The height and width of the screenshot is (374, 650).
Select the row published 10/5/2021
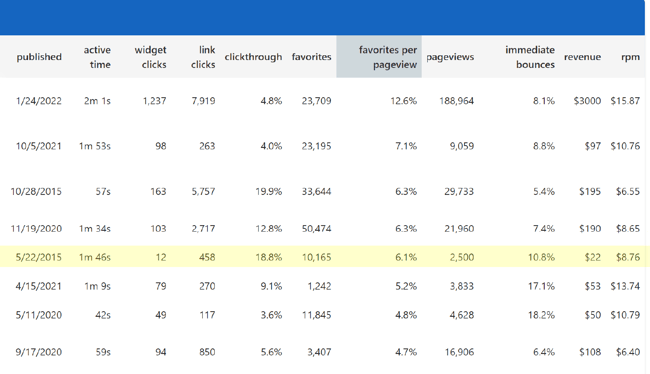click(x=323, y=146)
